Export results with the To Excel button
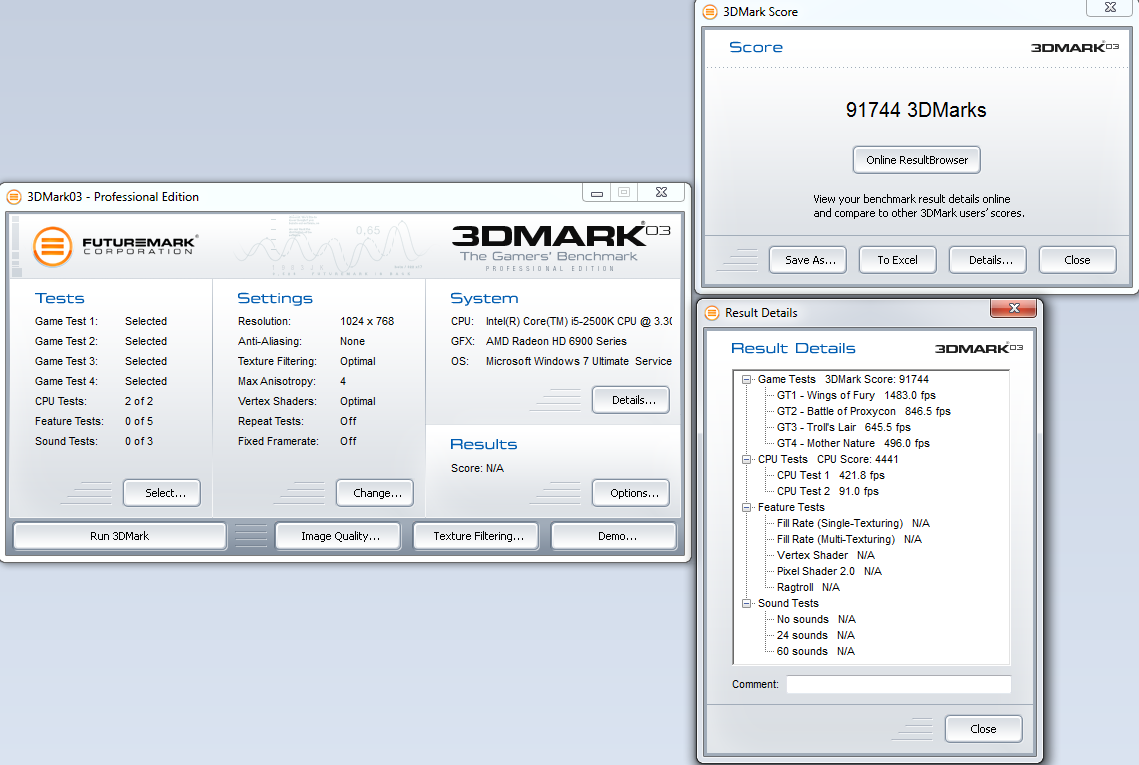Screen dimensions: 1139x765 (x=897, y=260)
